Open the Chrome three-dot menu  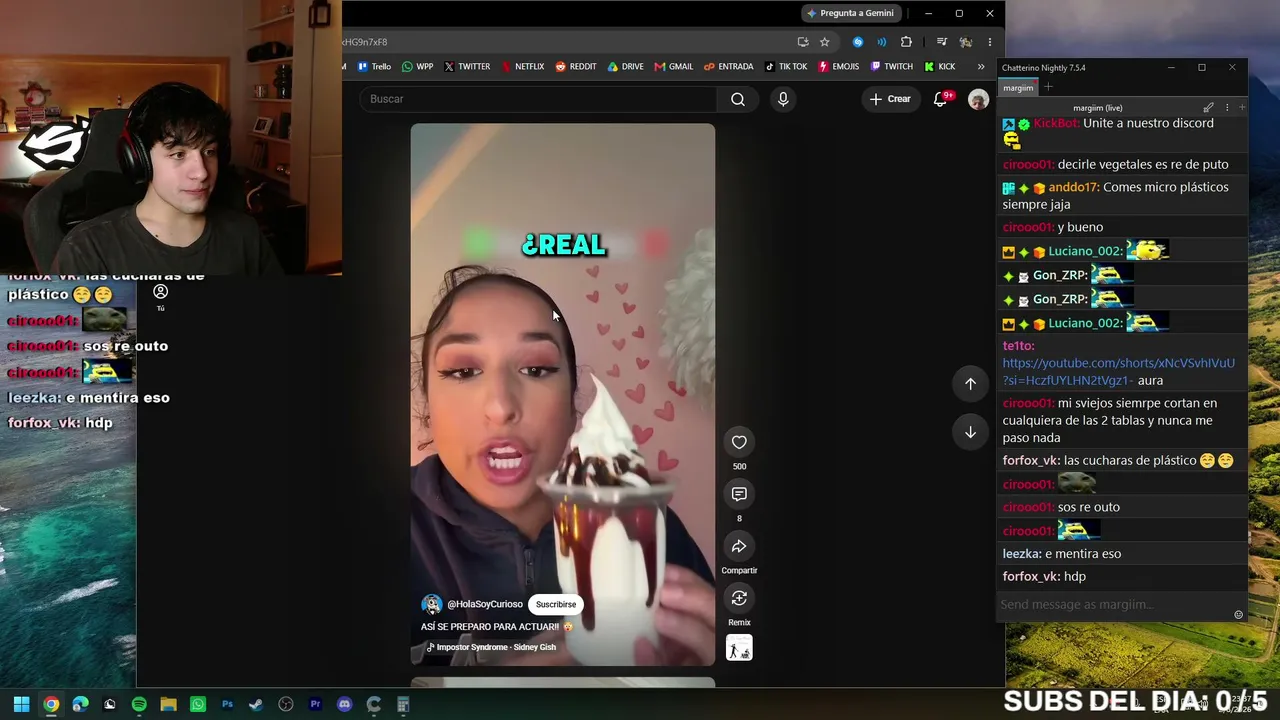pyautogui.click(x=989, y=42)
